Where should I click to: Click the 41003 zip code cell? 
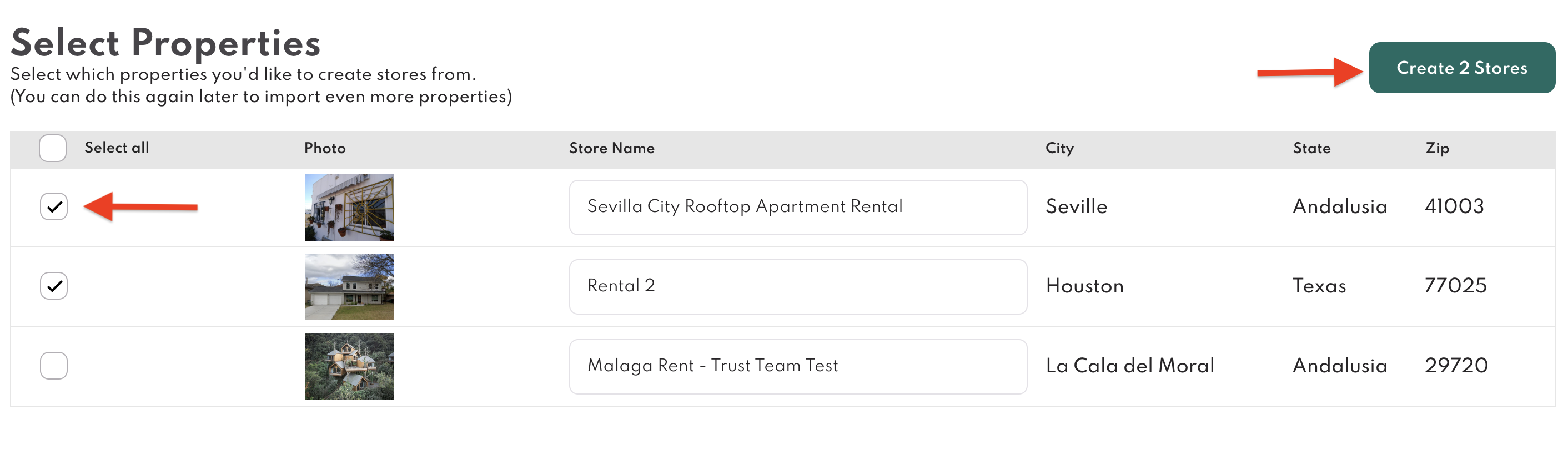click(1454, 207)
